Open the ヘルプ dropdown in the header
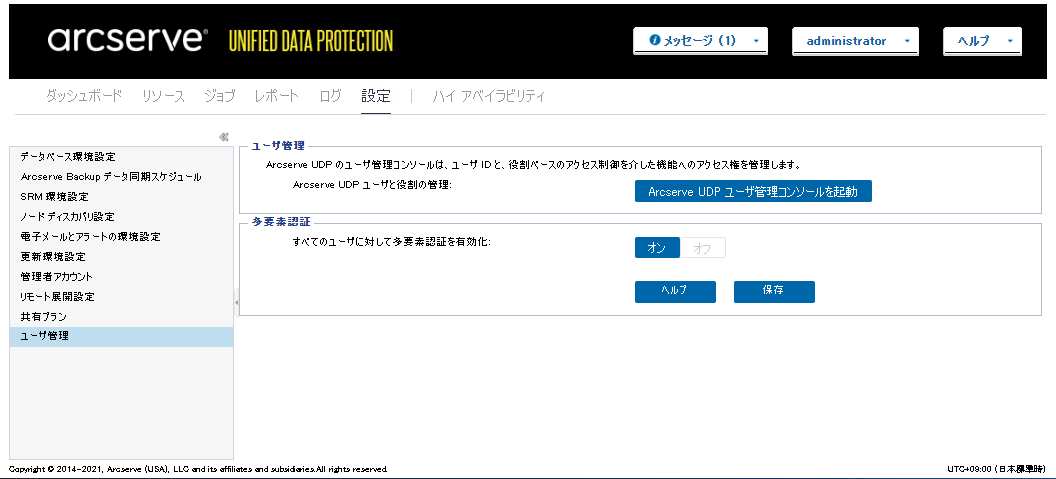 (983, 41)
